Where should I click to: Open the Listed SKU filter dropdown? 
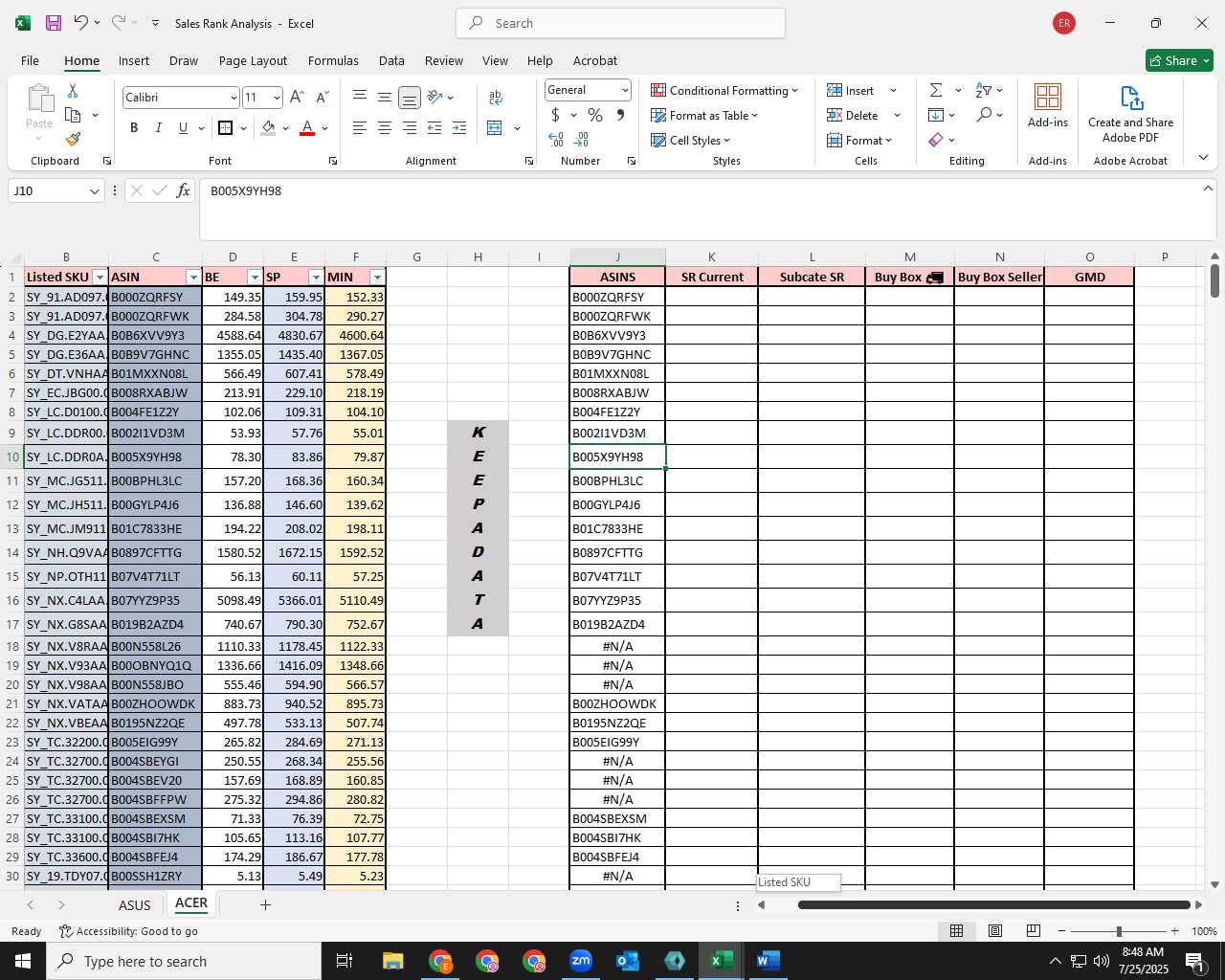pos(100,278)
